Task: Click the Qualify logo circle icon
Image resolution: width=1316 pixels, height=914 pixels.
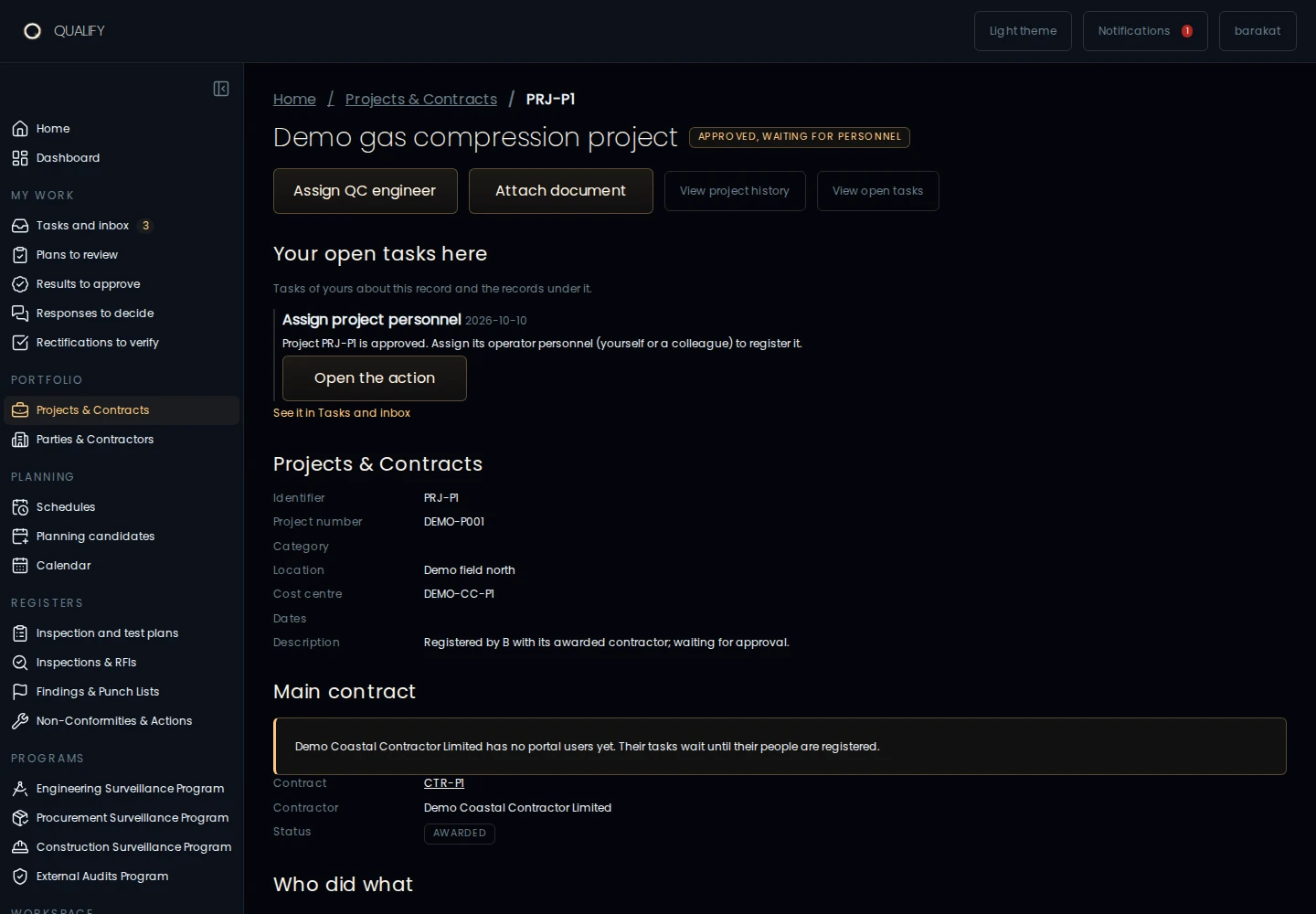Action: pos(32,31)
